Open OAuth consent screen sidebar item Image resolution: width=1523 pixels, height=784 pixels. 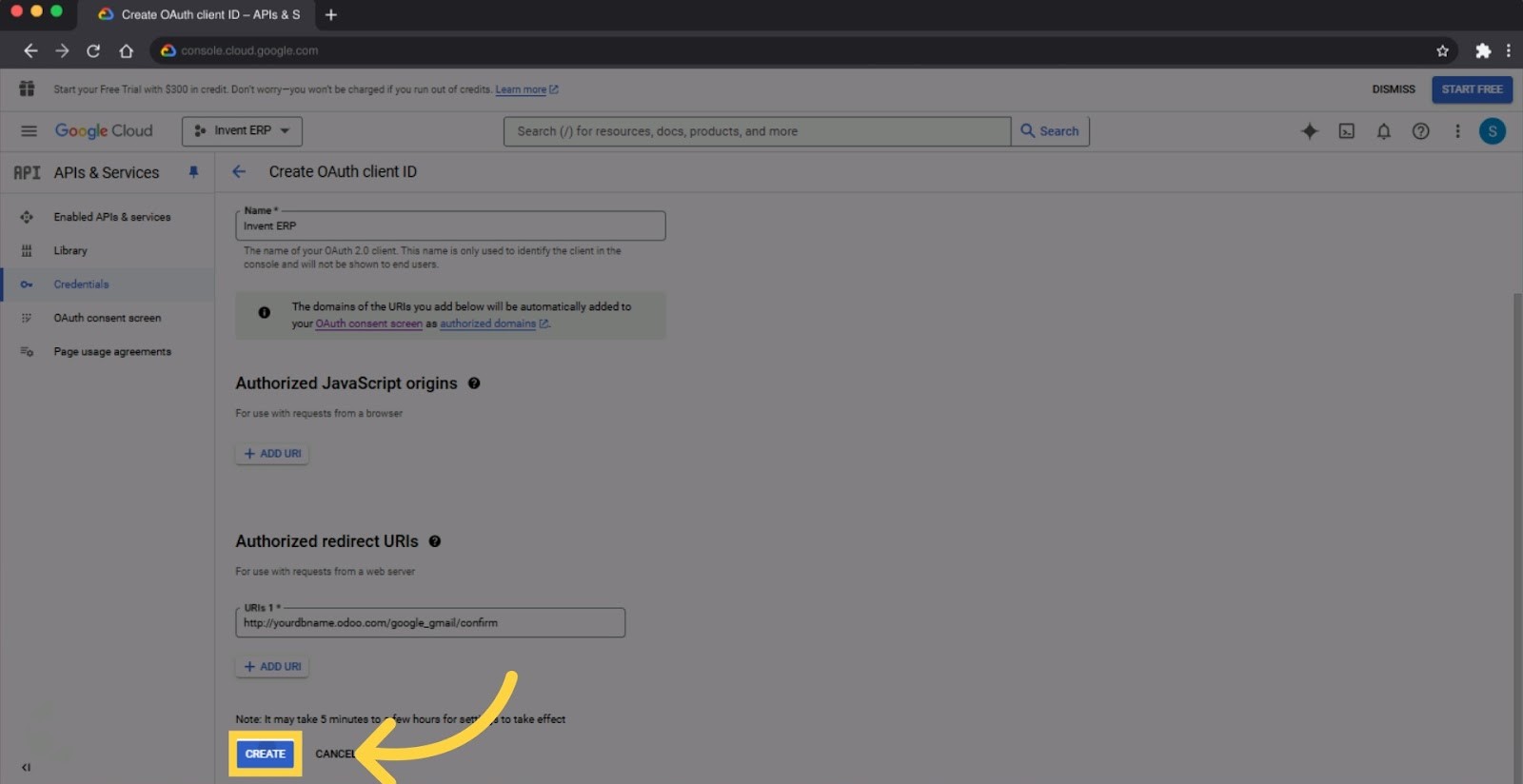(x=107, y=318)
